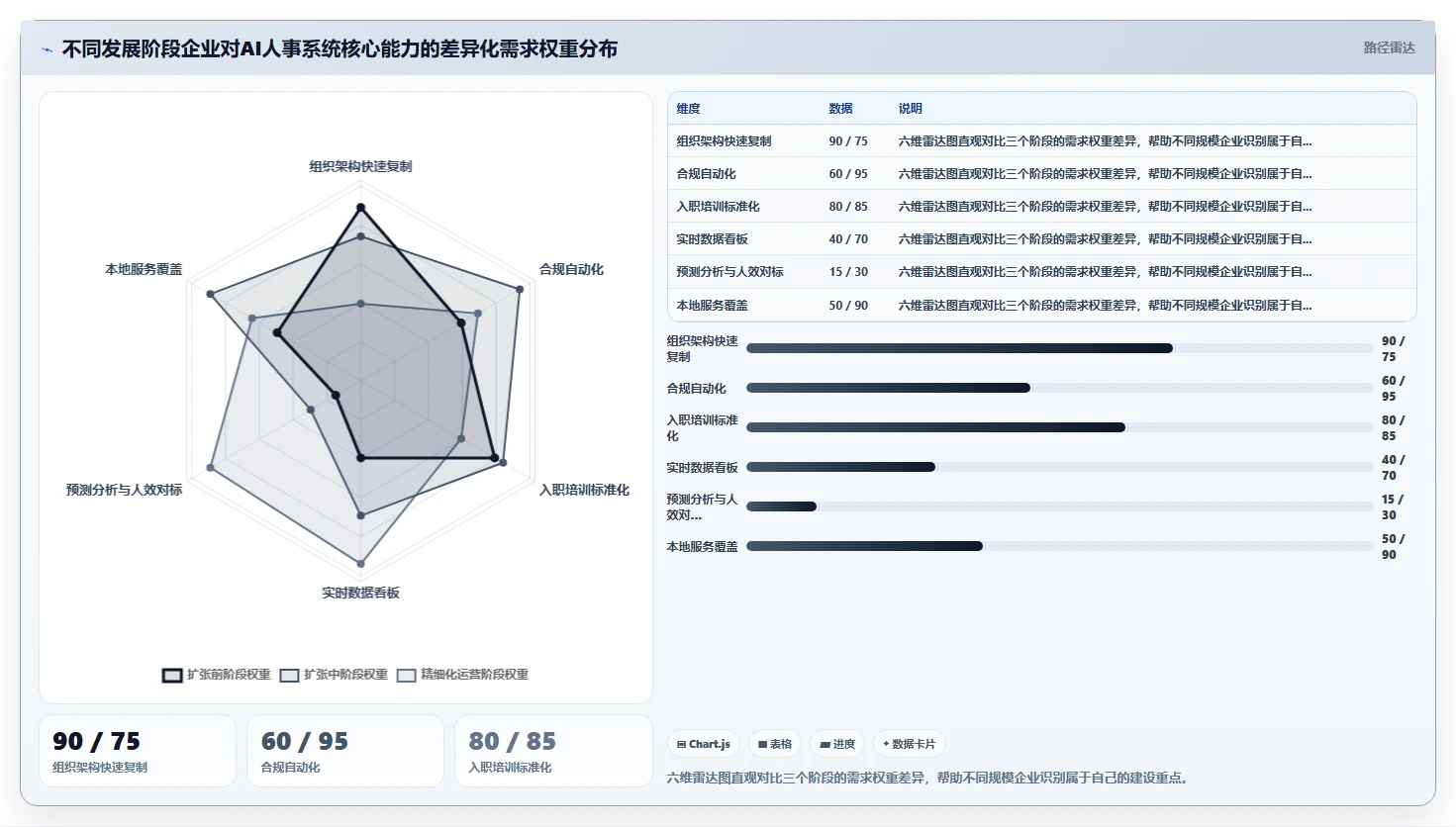Screen dimensions: 1456x827
Task: Click the 六维雷达图 summary sentence below the chips
Action: [x=928, y=778]
